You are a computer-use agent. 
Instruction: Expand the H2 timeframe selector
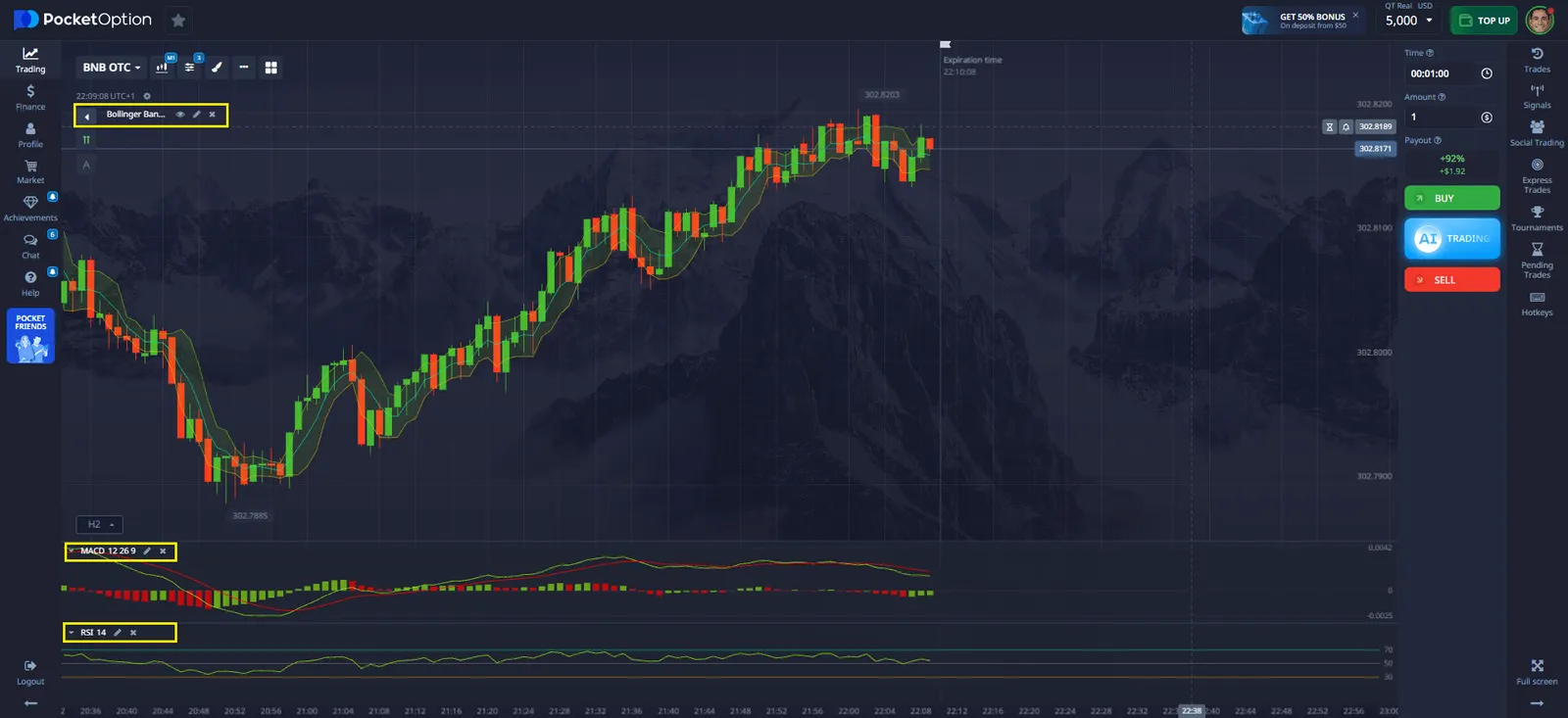pyautogui.click(x=100, y=525)
